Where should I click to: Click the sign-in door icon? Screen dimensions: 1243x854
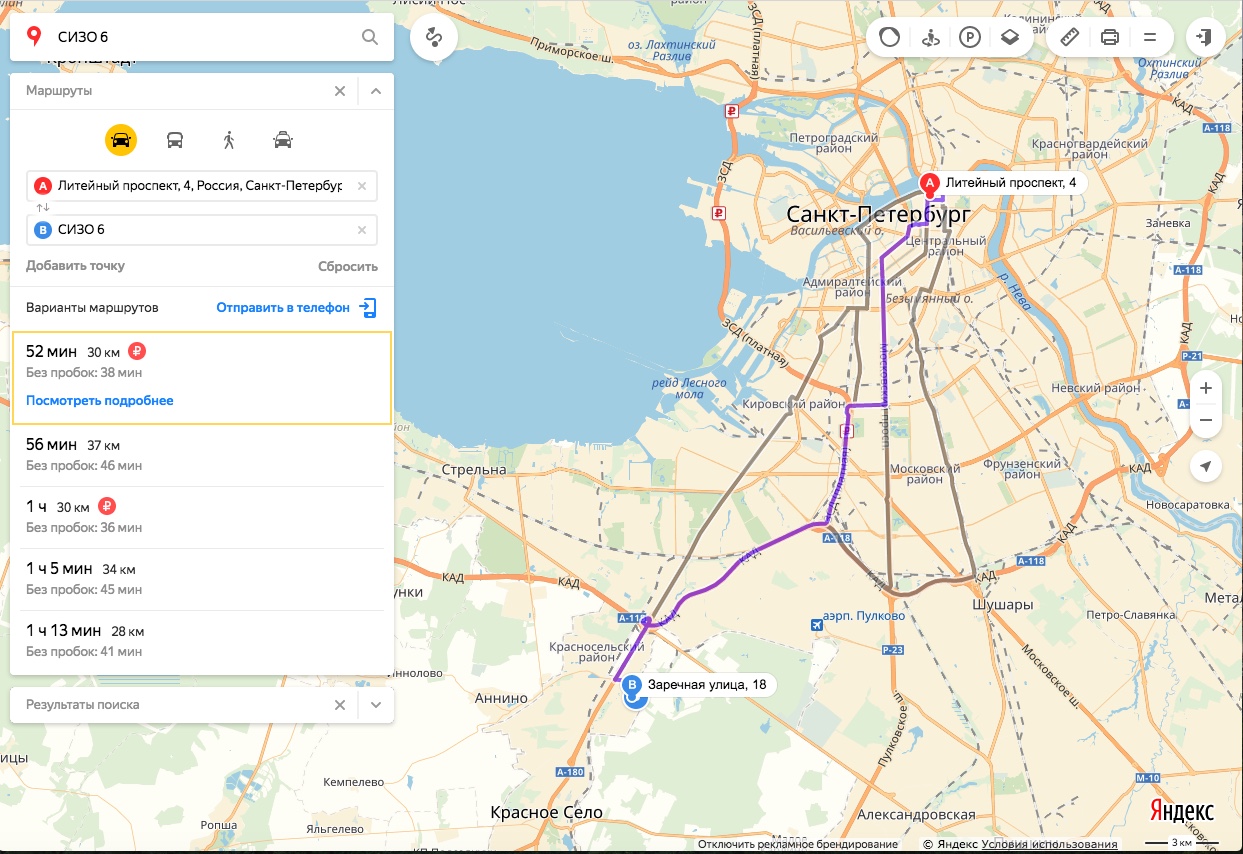coord(1205,38)
